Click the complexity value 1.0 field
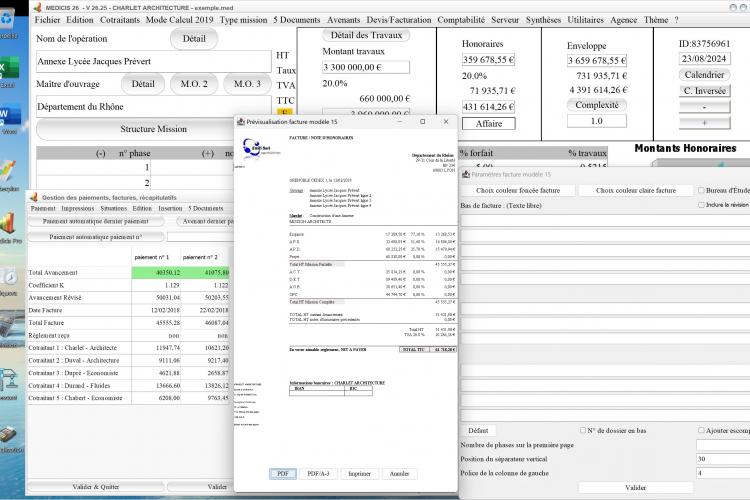This screenshot has height=500, width=750. click(596, 121)
